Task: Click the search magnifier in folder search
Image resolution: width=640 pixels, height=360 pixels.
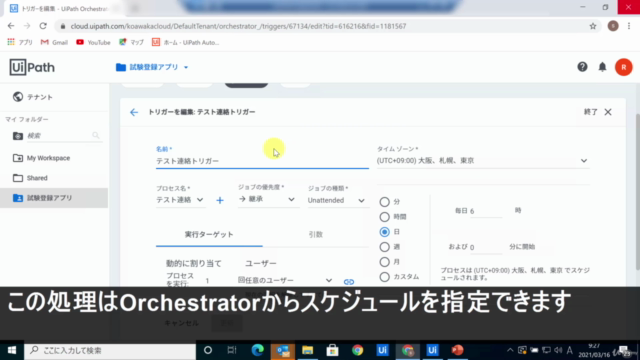Action: point(96,136)
